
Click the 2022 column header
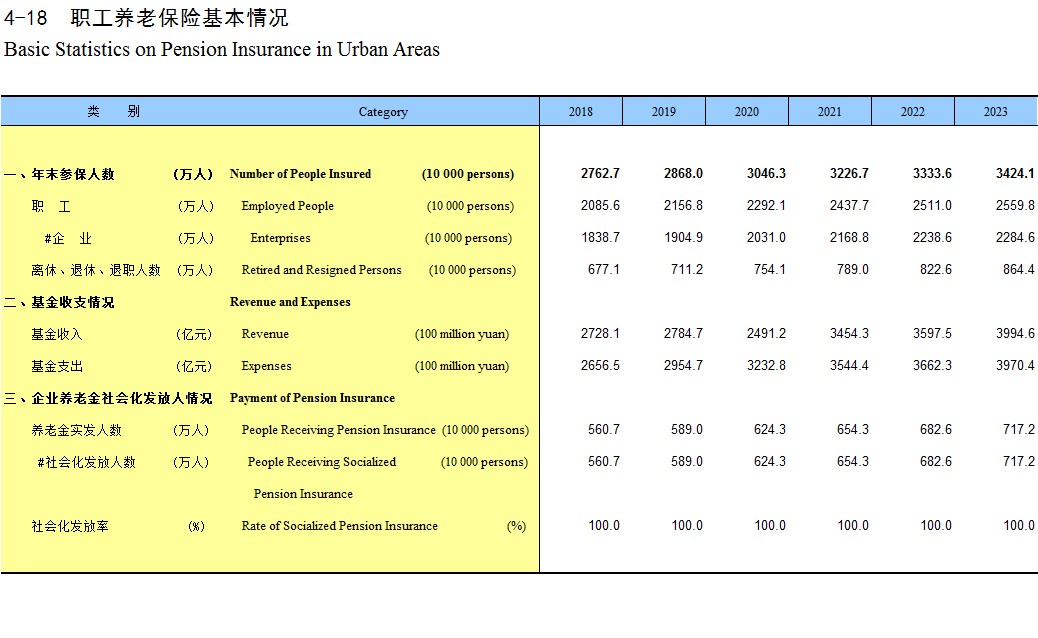click(912, 111)
